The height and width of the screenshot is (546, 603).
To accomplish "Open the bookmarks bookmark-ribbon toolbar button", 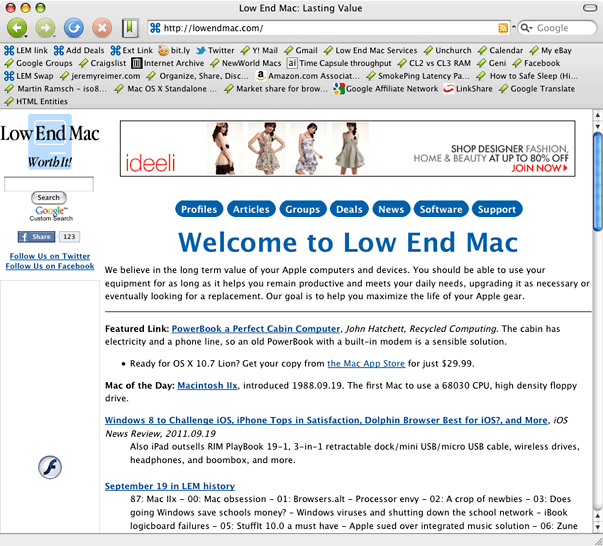I will pos(130,28).
